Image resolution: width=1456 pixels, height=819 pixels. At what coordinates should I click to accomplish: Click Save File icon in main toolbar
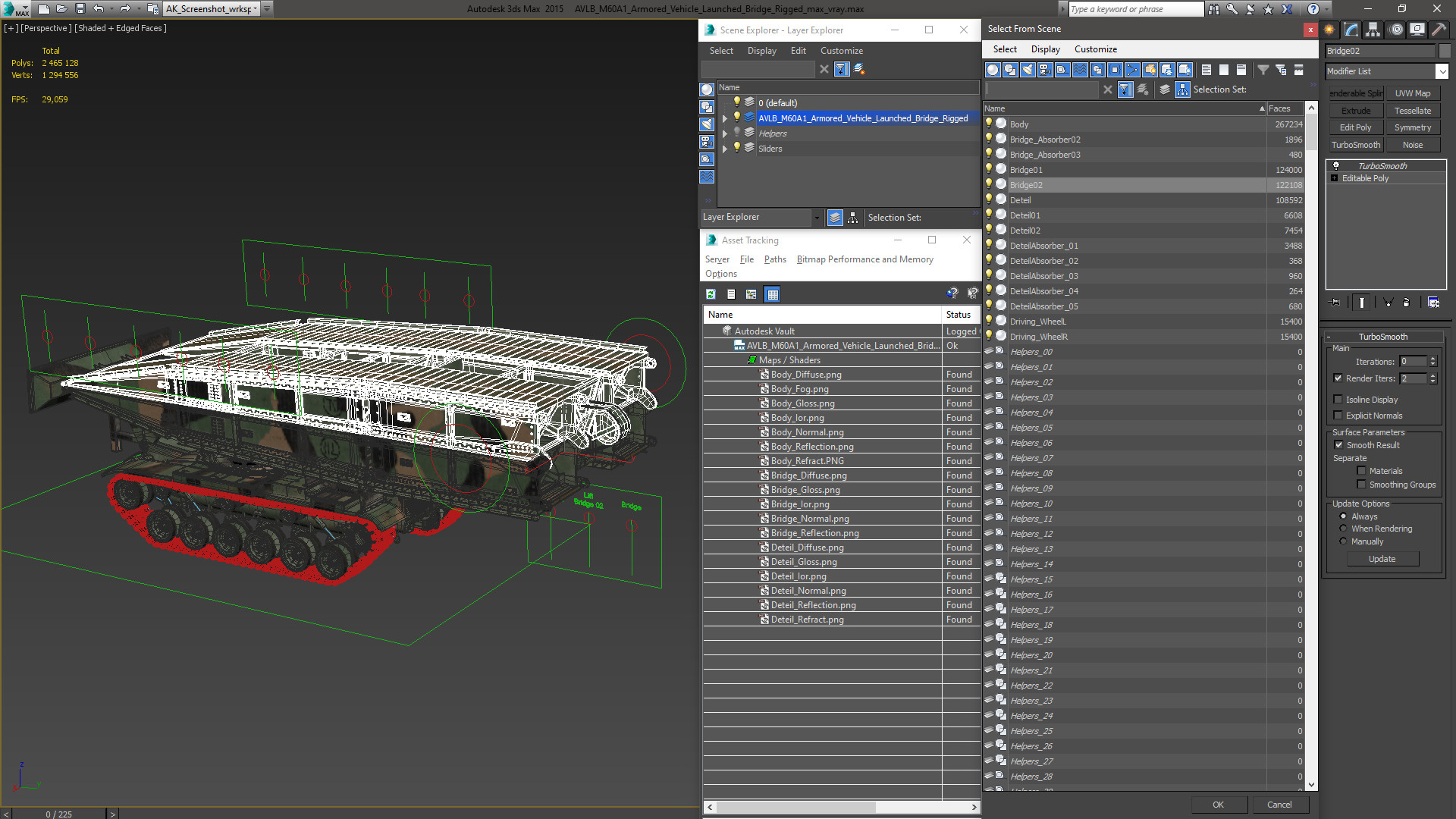pyautogui.click(x=80, y=9)
